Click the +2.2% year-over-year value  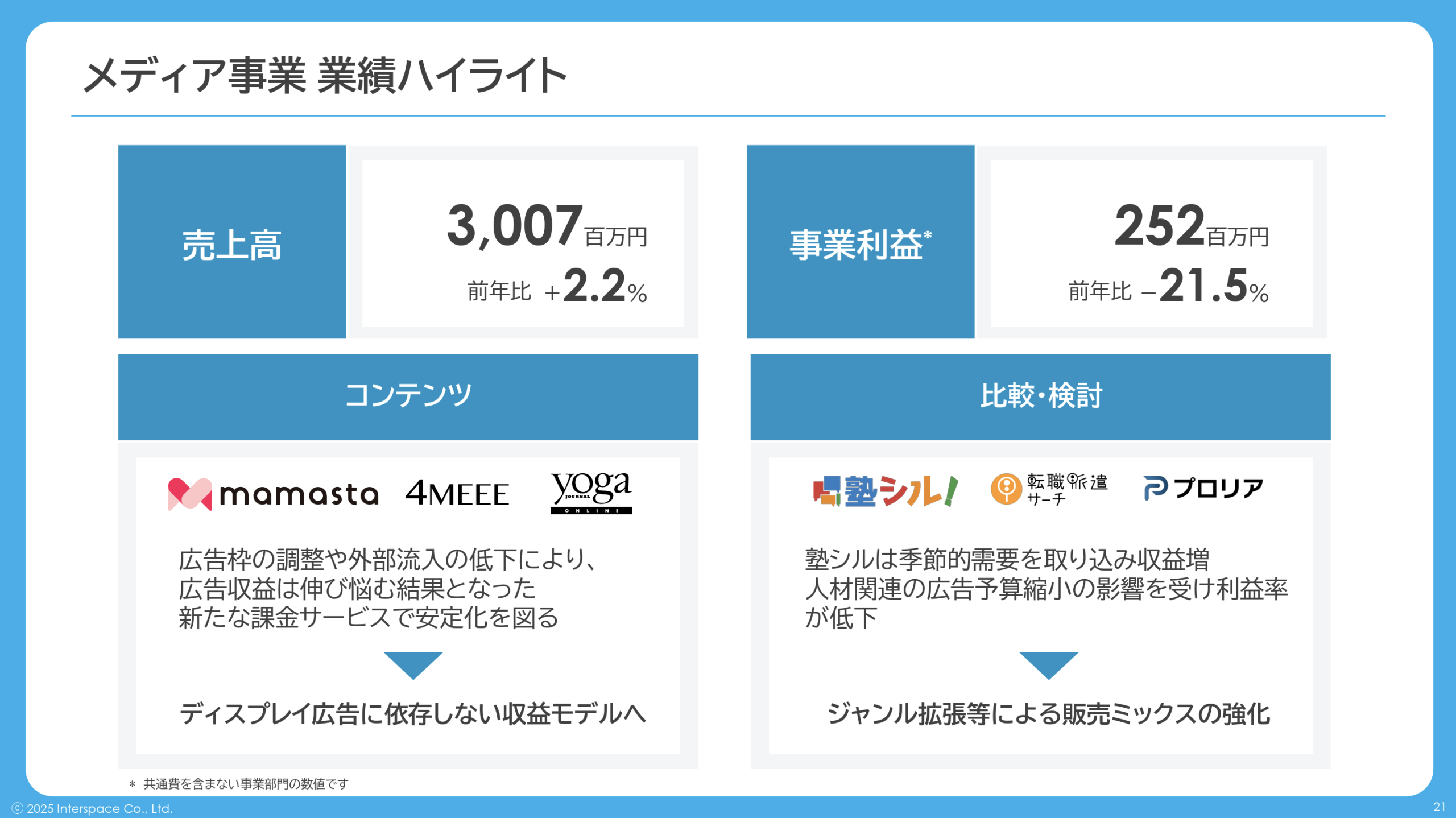click(x=597, y=287)
